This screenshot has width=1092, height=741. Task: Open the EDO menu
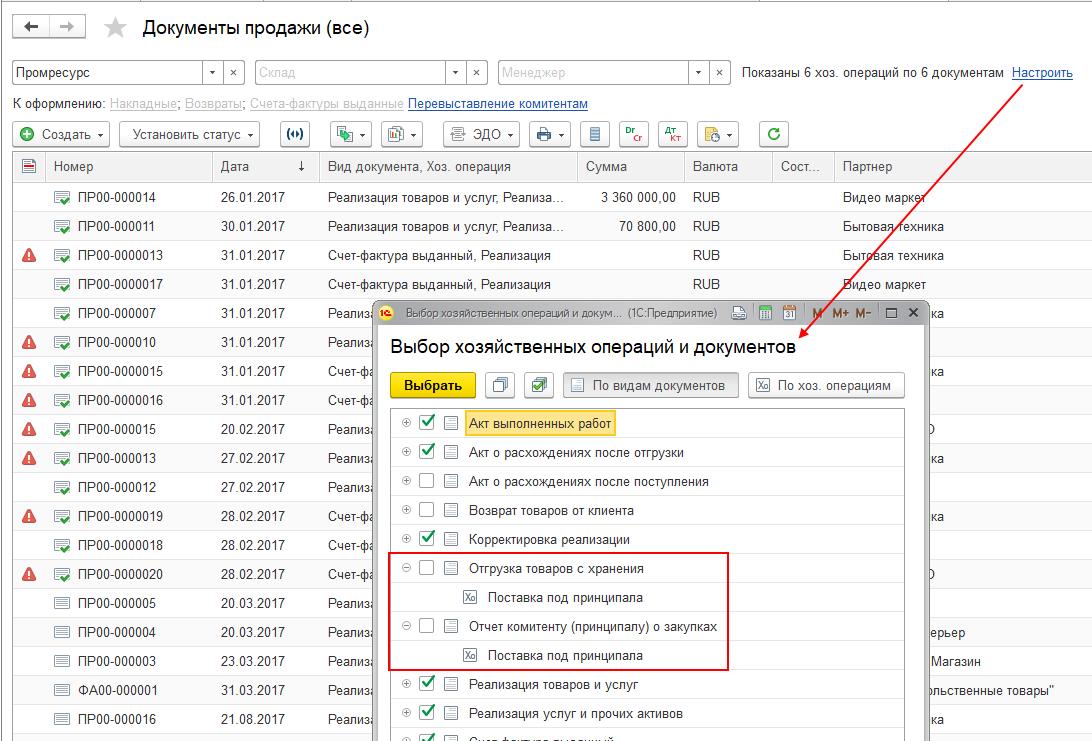482,134
